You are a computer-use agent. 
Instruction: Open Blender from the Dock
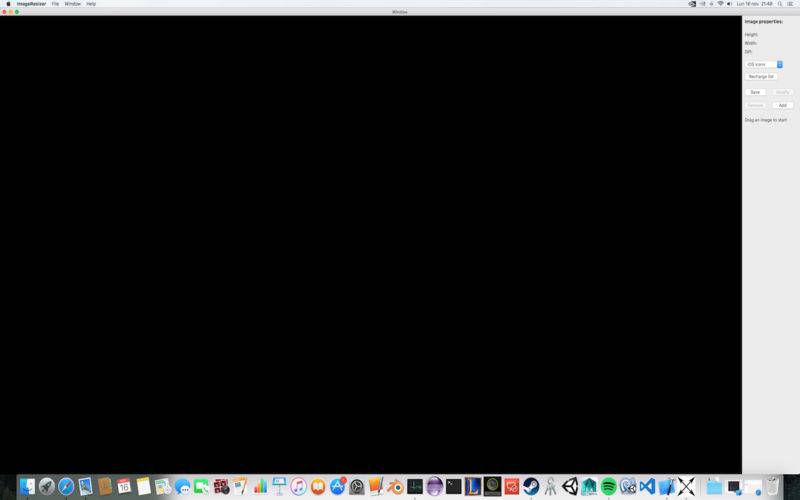click(x=395, y=486)
